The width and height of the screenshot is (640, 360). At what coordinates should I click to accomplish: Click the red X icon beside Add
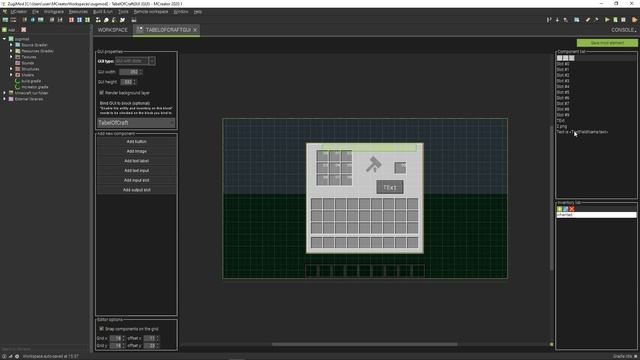pos(24,30)
